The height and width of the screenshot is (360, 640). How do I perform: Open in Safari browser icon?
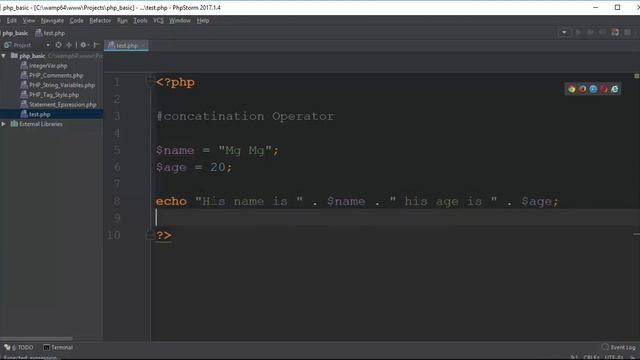[x=593, y=89]
